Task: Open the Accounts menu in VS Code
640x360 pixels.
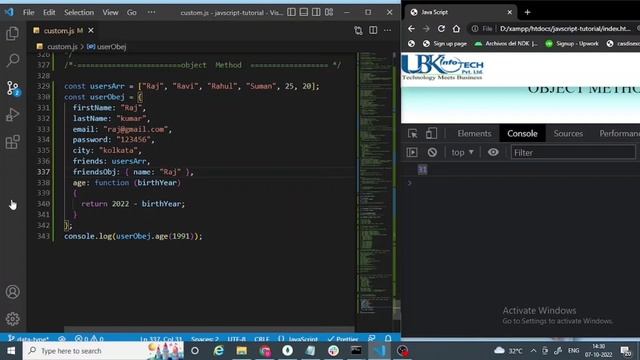Action: coord(13,292)
